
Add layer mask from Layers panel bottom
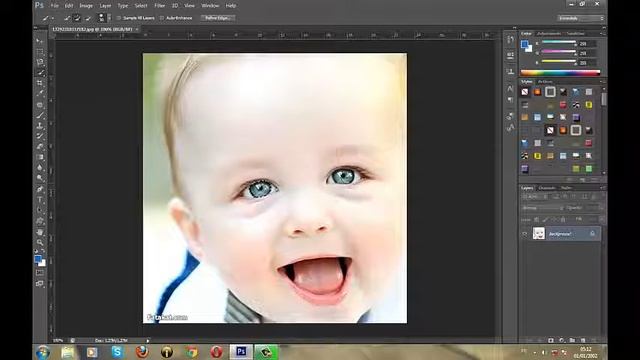click(x=551, y=340)
